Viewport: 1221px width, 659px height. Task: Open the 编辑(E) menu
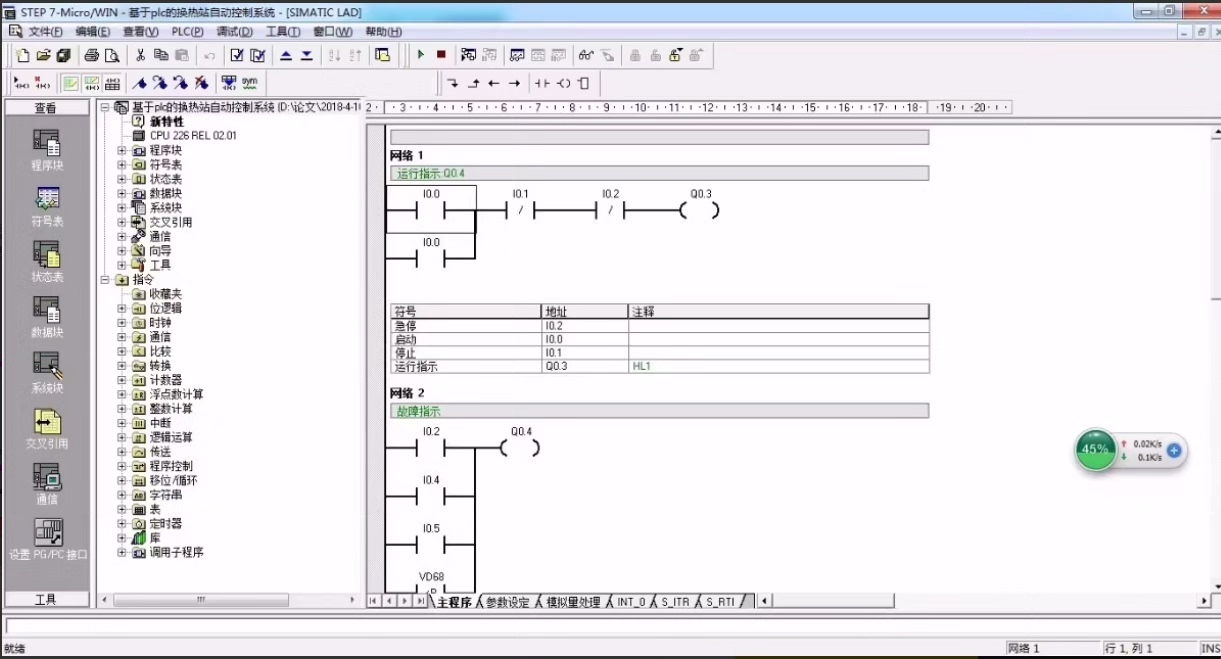[x=93, y=32]
